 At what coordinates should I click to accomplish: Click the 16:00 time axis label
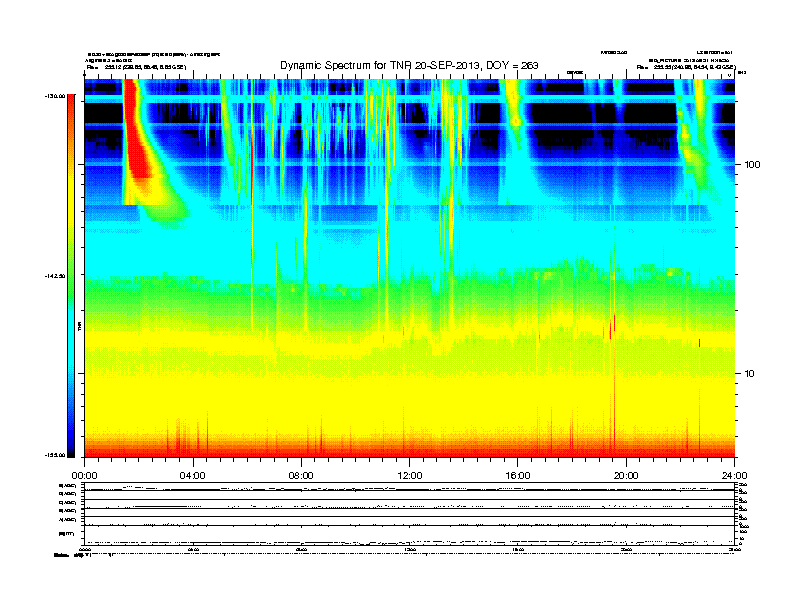tap(518, 476)
